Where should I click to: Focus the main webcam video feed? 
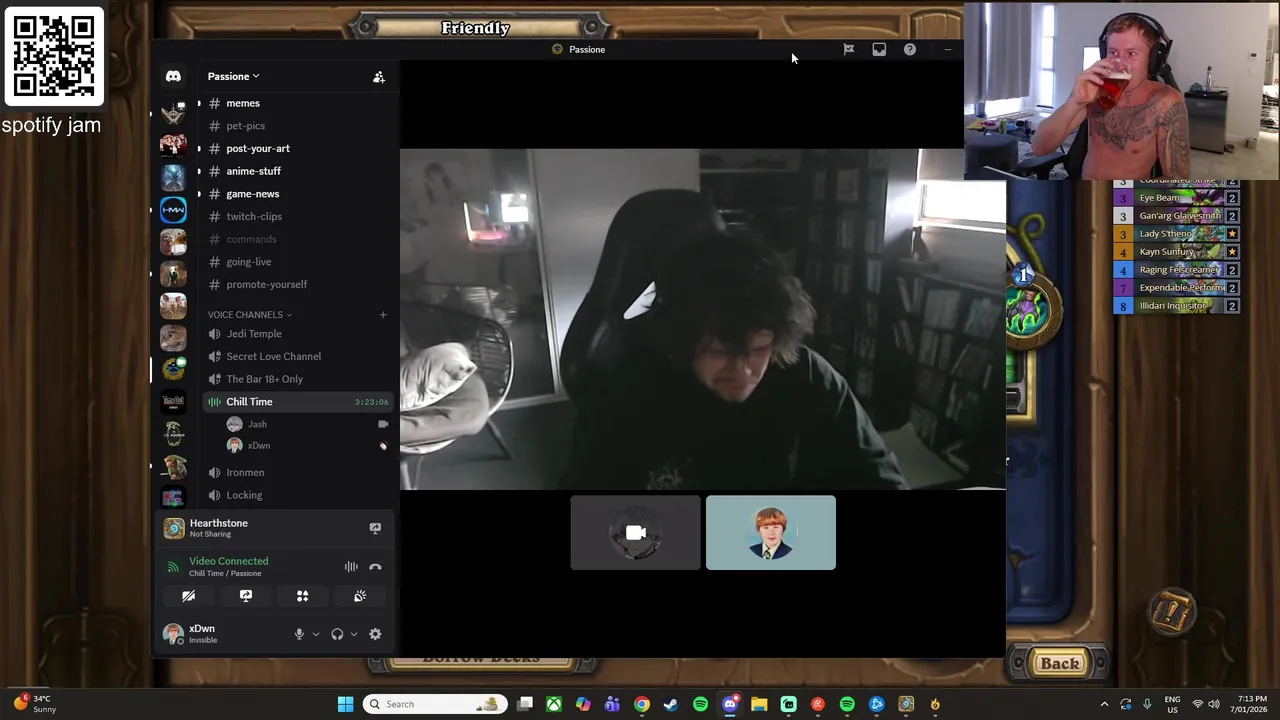coord(703,319)
